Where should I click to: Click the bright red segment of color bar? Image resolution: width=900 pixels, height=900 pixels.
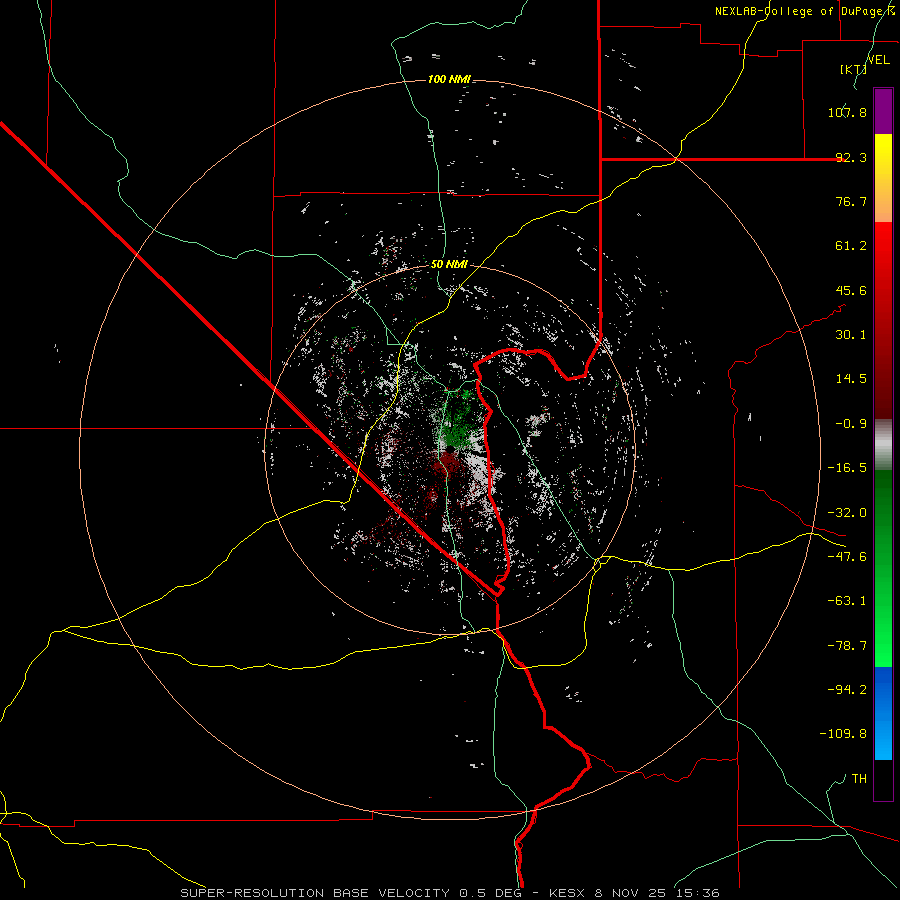click(883, 253)
